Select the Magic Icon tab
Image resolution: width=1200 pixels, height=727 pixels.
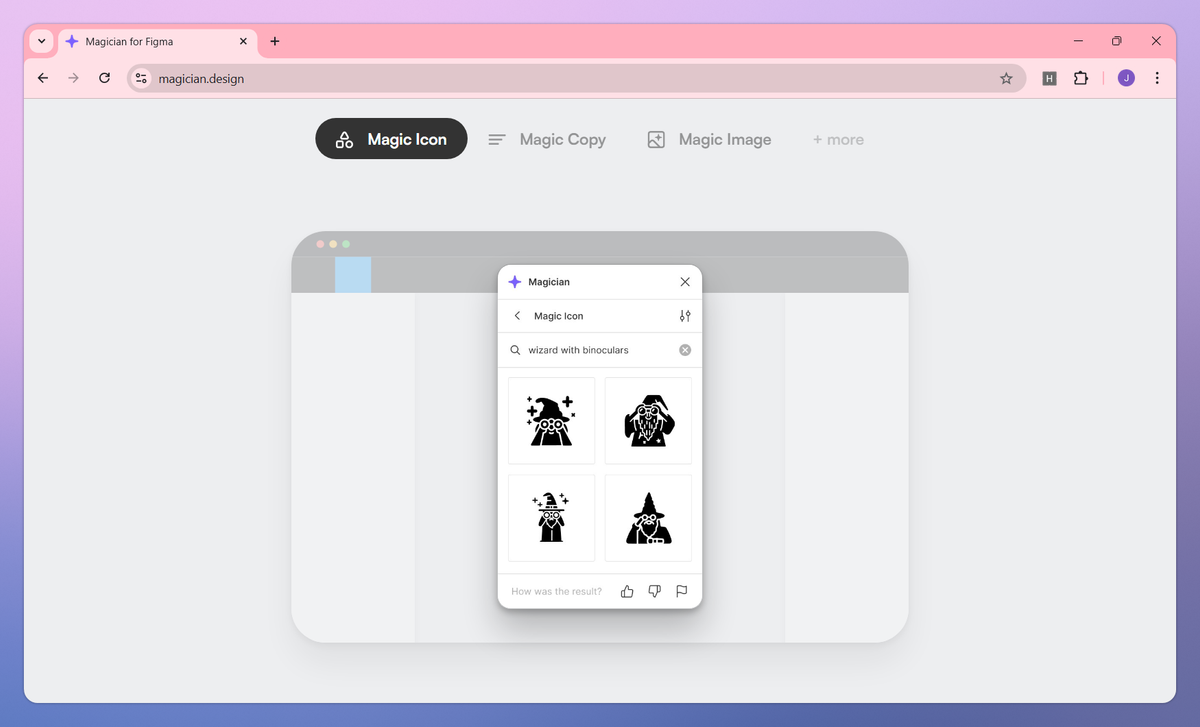click(x=391, y=139)
